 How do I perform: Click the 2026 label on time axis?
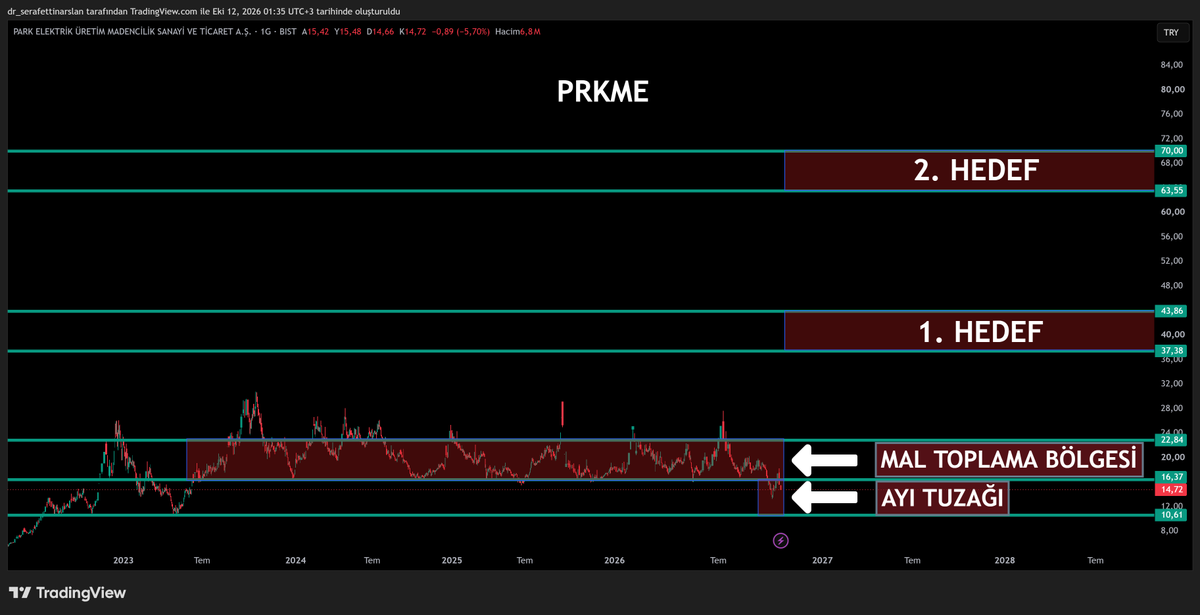coord(614,561)
